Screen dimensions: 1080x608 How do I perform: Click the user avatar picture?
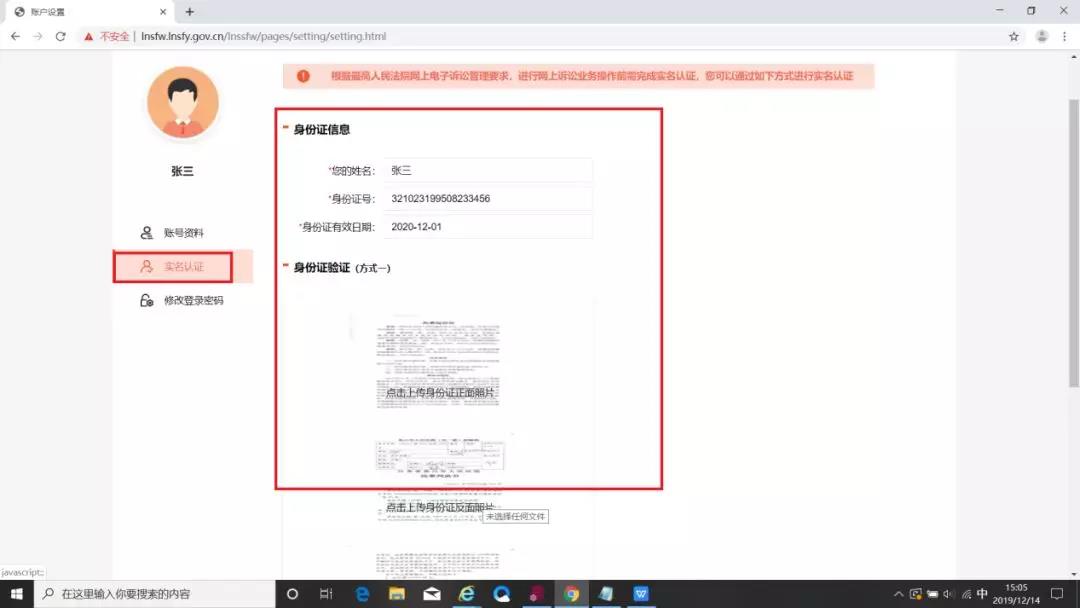pyautogui.click(x=183, y=103)
